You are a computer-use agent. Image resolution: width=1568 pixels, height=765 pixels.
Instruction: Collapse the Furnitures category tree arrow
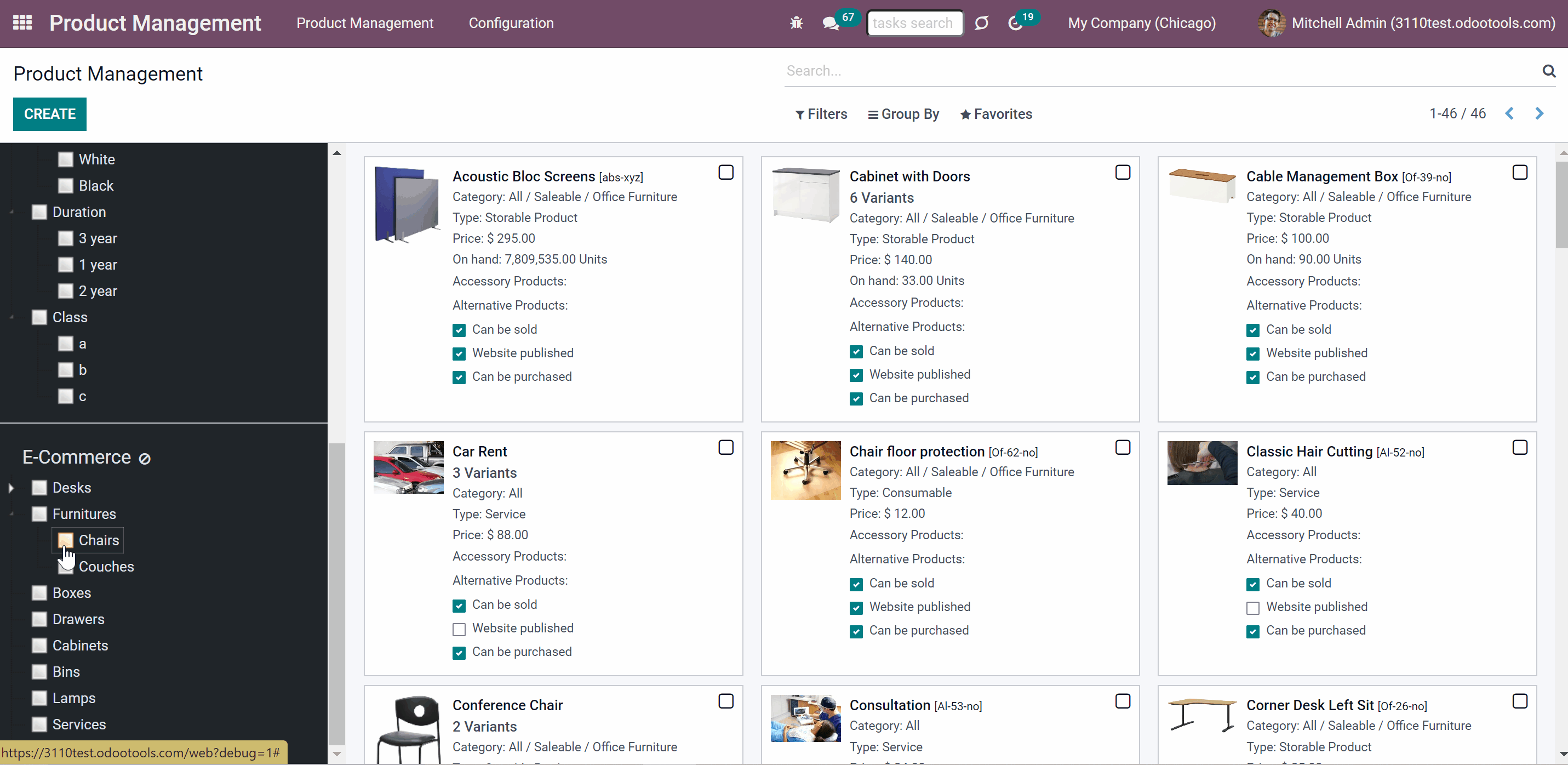tap(12, 514)
